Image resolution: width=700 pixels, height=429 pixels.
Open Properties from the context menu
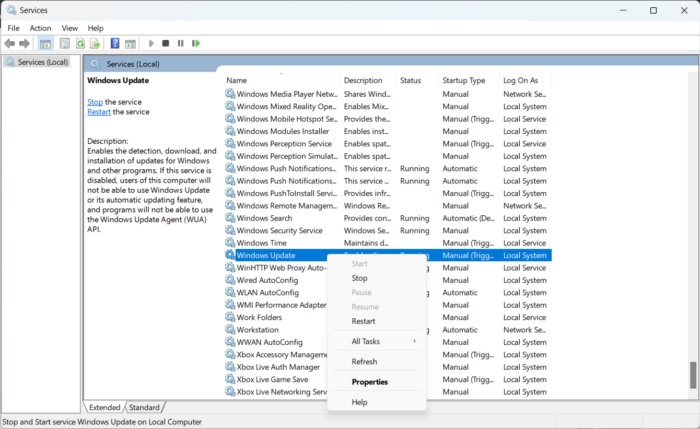(x=370, y=382)
